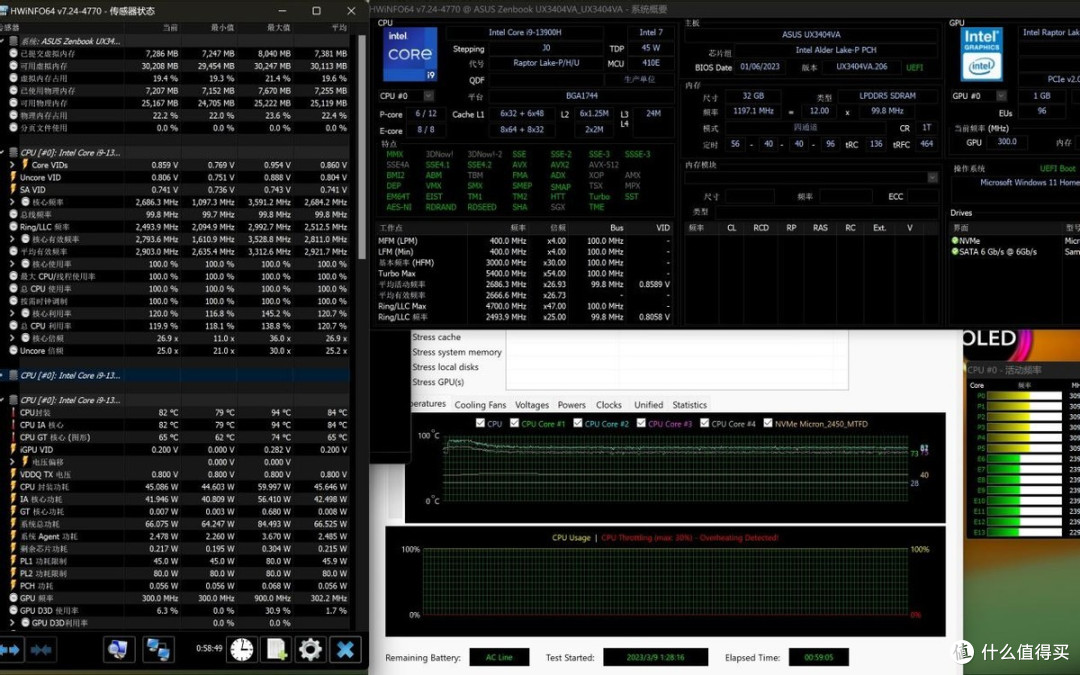This screenshot has width=1080, height=675.
Task: Click the collapse-all arrows icon in HWiNFO toolbar
Action: [41, 650]
